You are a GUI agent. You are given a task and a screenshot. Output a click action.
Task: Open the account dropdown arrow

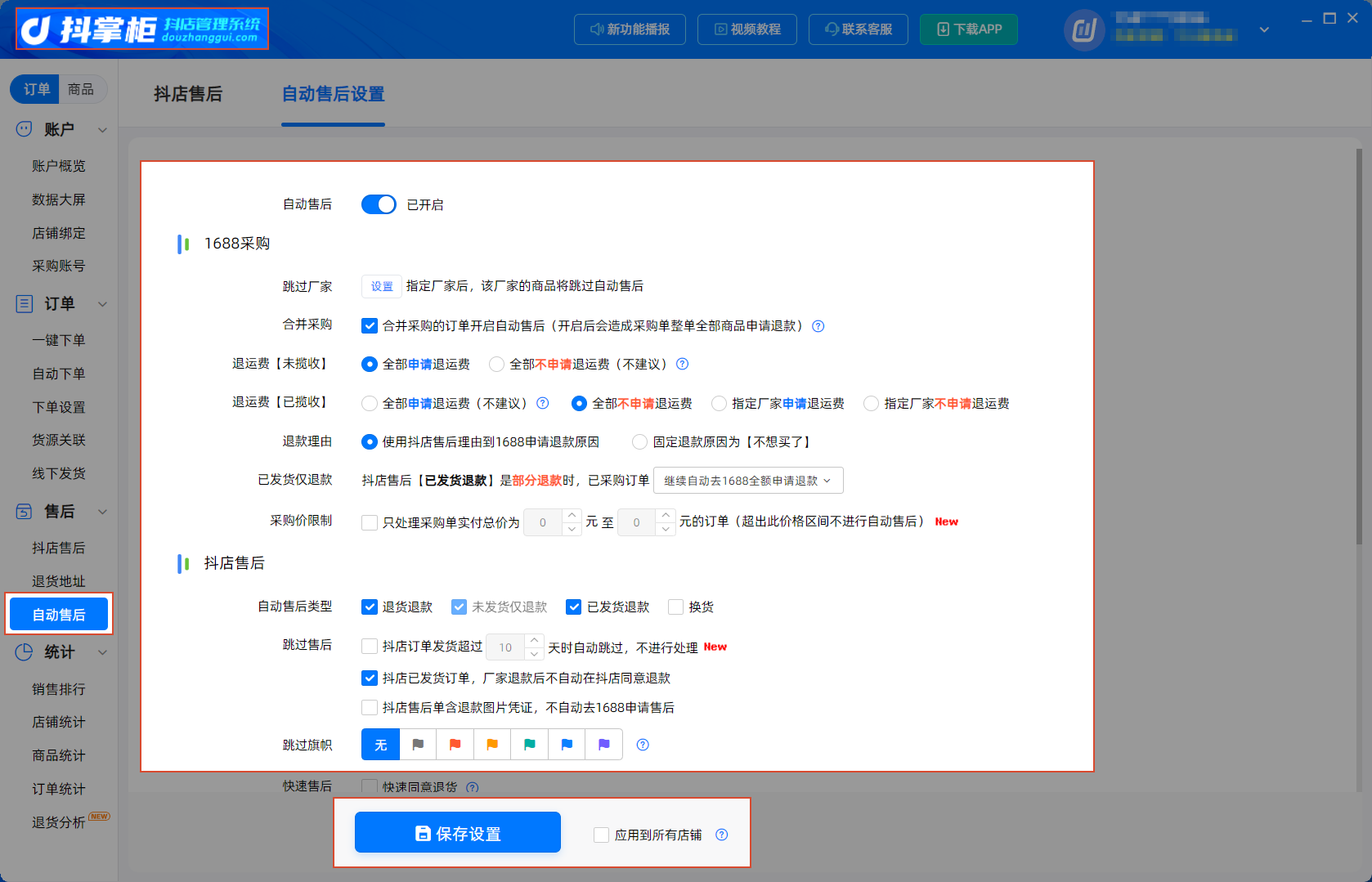pos(1264,30)
